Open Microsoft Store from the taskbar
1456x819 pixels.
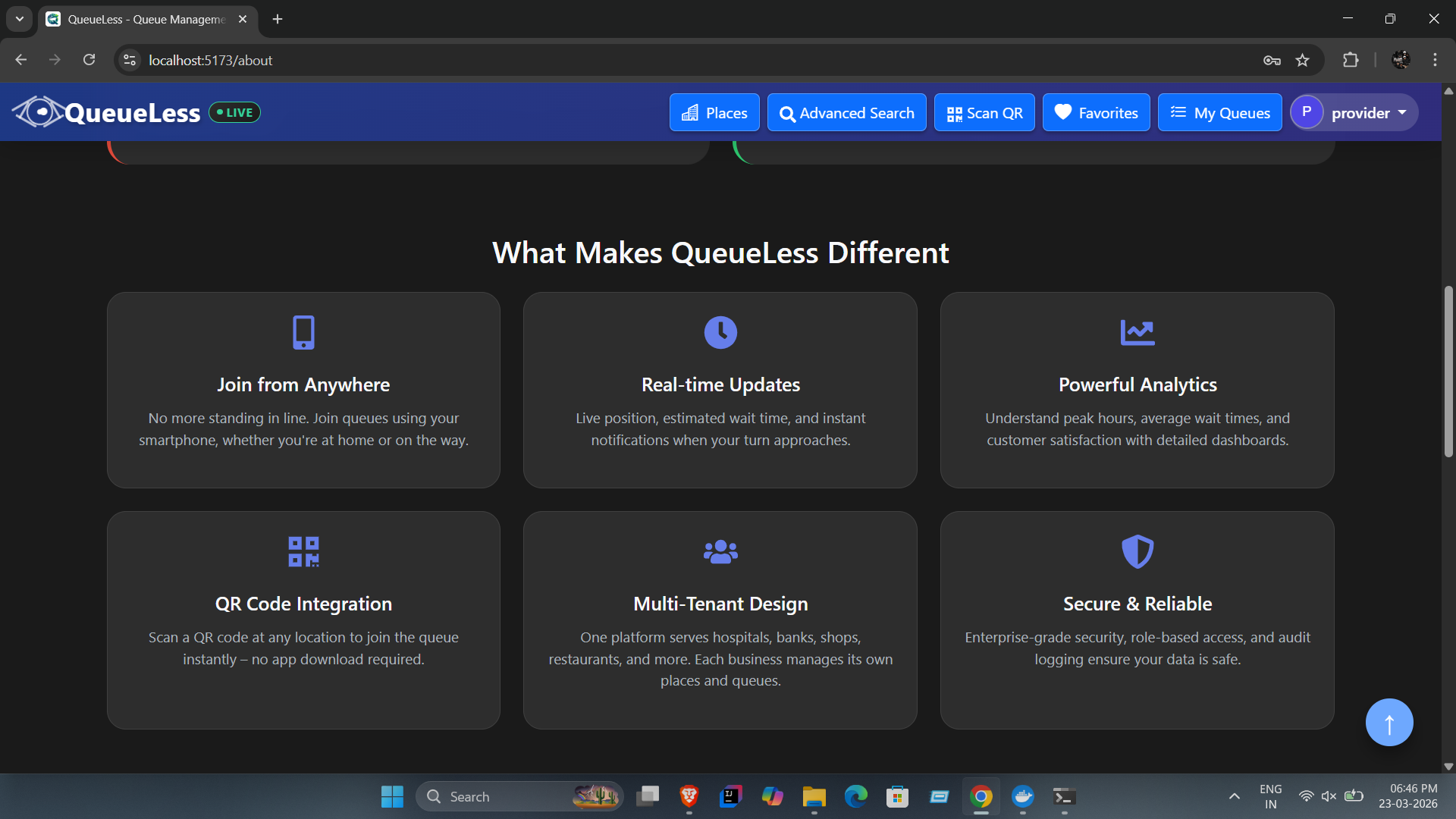(x=897, y=796)
